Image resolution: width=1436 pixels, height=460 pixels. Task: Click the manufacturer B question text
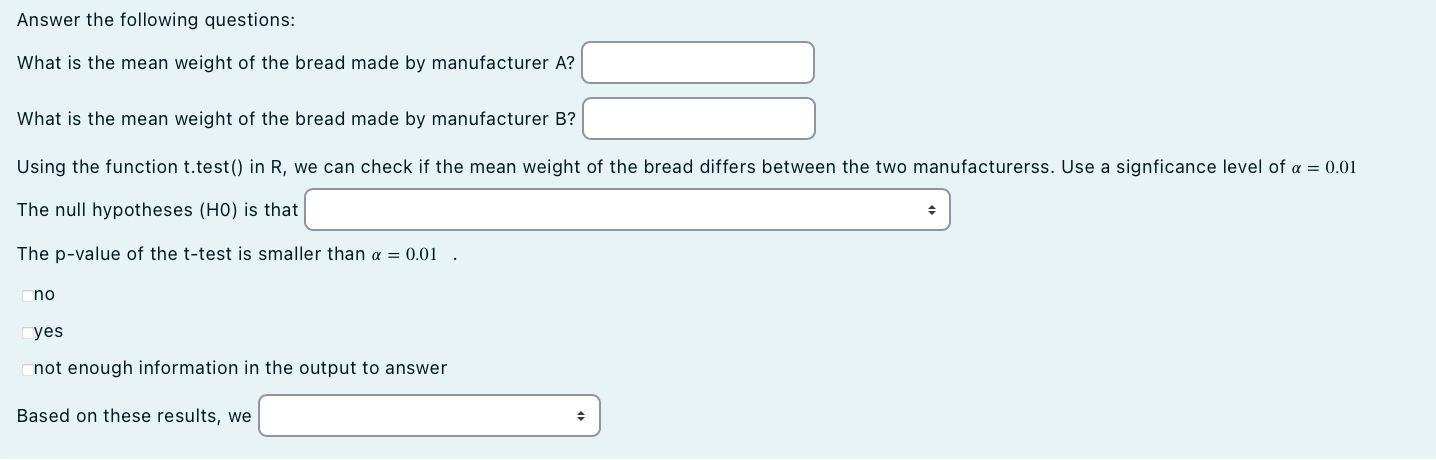(296, 119)
